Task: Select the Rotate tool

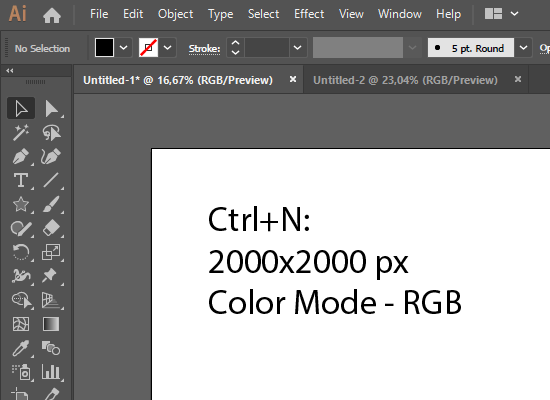Action: (x=21, y=252)
